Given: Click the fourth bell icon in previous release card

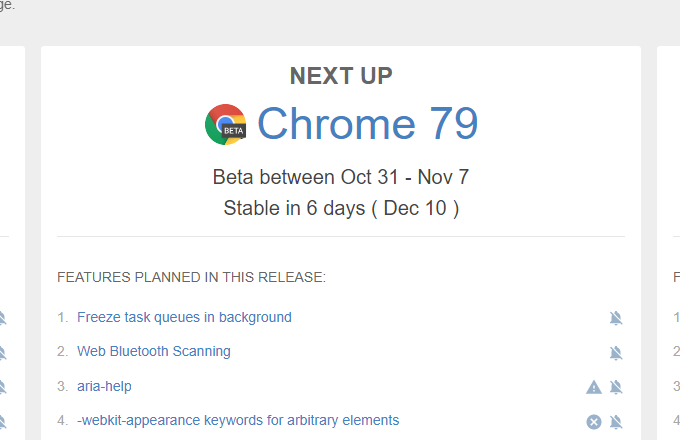Looking at the screenshot, I should 3,421.
